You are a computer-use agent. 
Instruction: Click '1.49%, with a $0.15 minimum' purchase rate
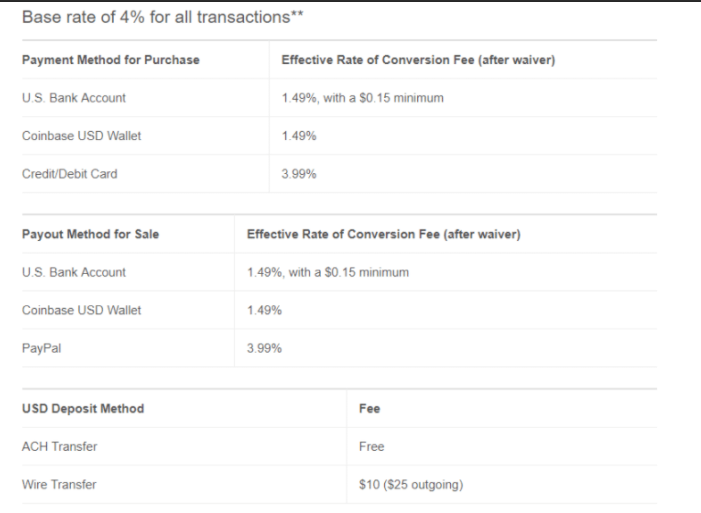363,98
